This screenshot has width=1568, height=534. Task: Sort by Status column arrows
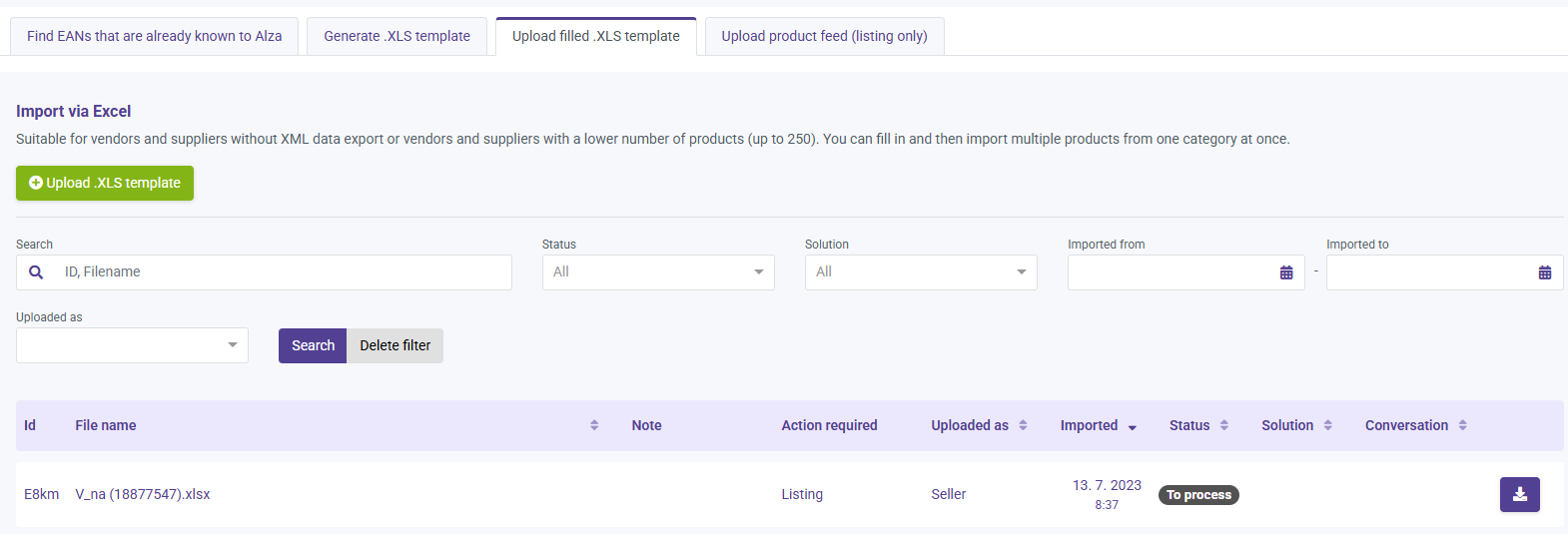point(1224,425)
